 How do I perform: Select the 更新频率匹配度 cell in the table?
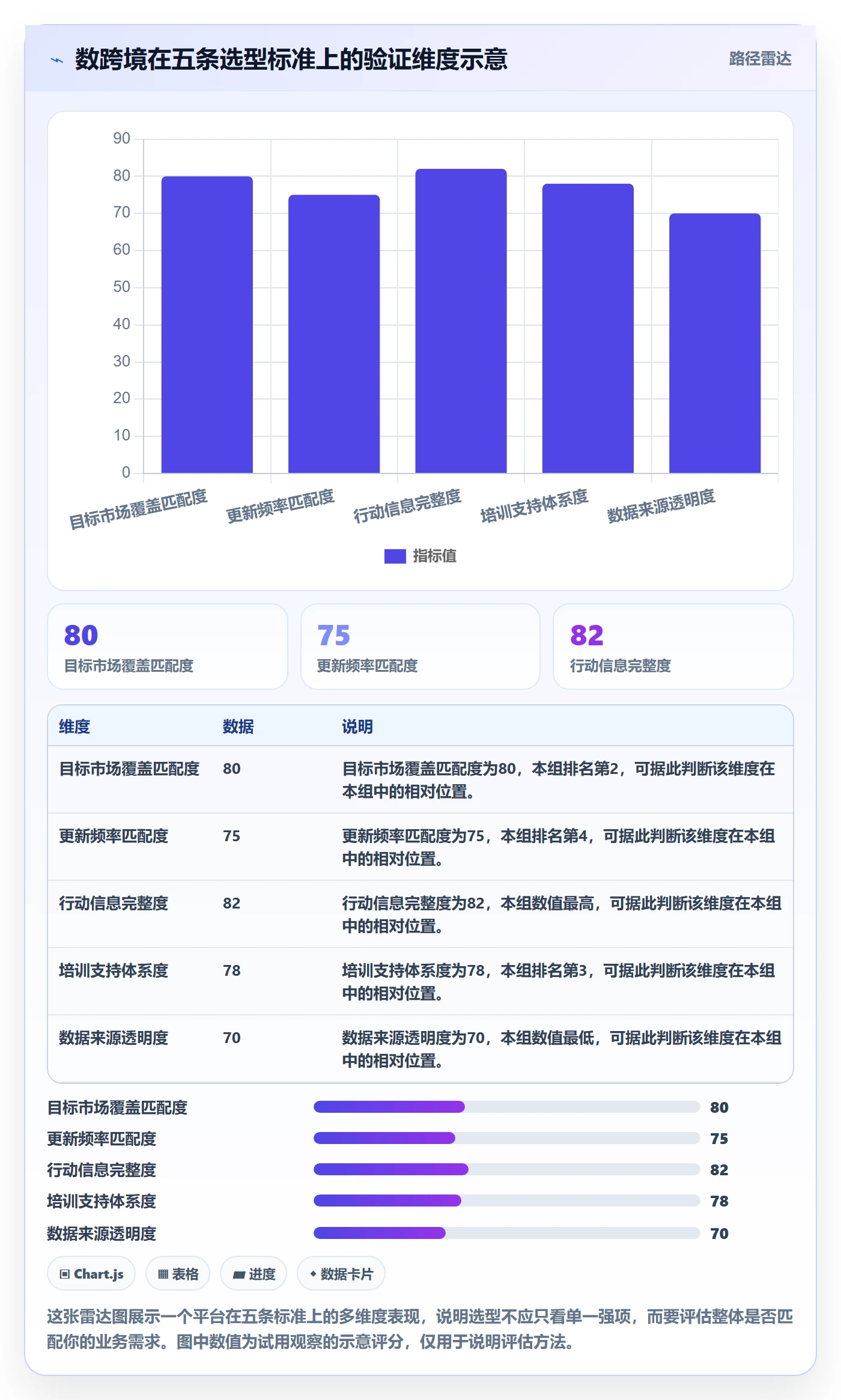click(114, 836)
